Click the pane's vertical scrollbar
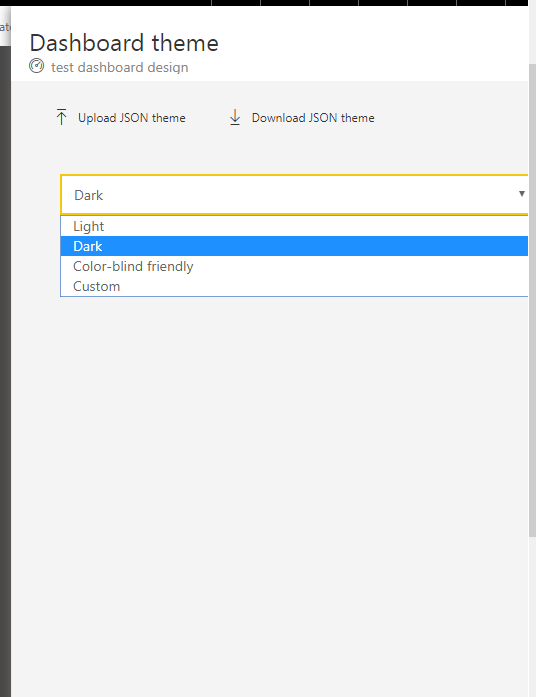Viewport: 536px width, 697px height. pos(532,300)
